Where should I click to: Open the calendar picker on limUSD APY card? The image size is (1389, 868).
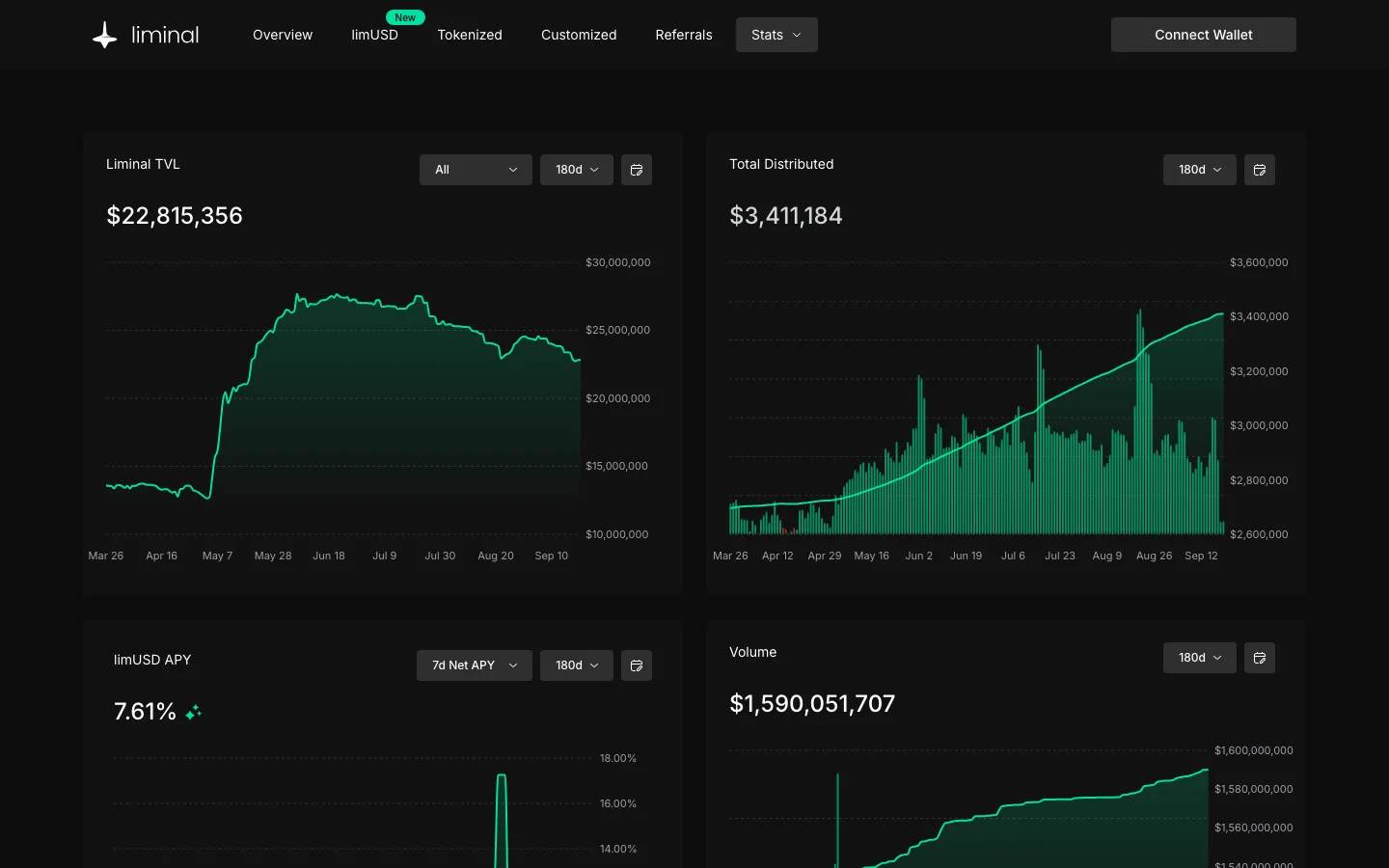click(637, 665)
